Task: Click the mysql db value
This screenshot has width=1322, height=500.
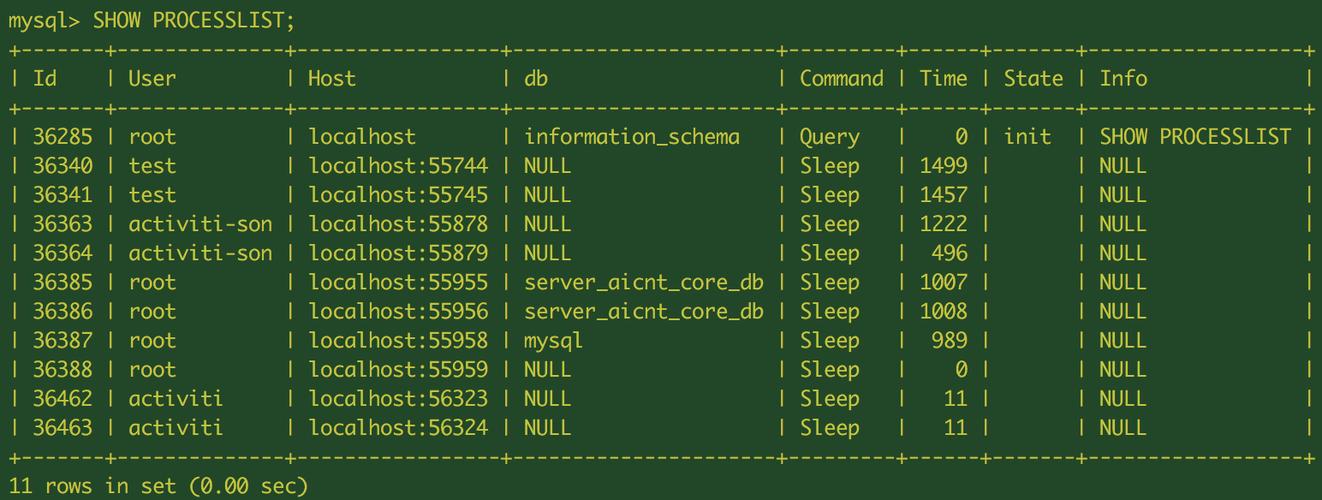Action: (x=554, y=340)
